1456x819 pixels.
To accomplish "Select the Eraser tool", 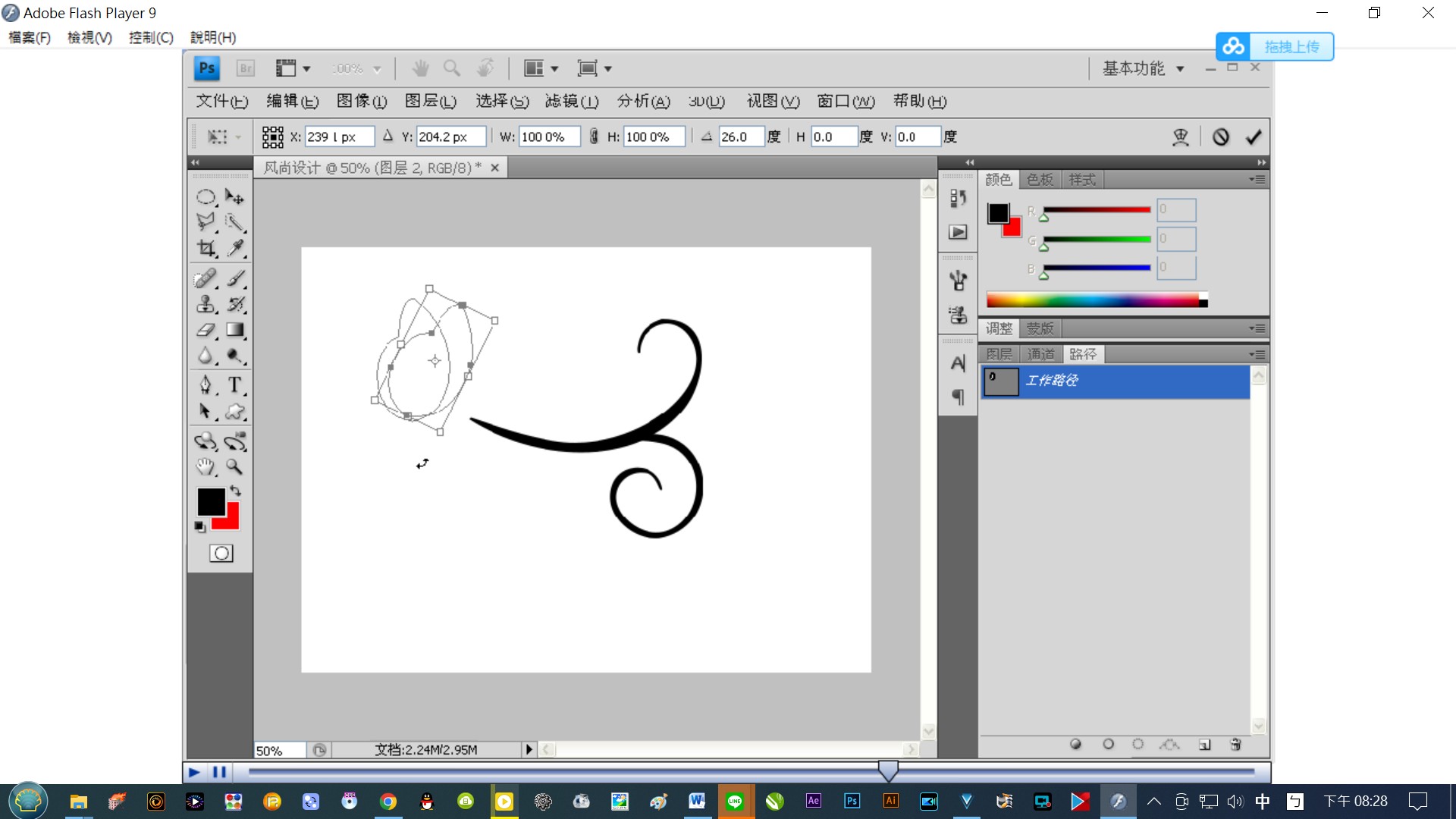I will 206,331.
